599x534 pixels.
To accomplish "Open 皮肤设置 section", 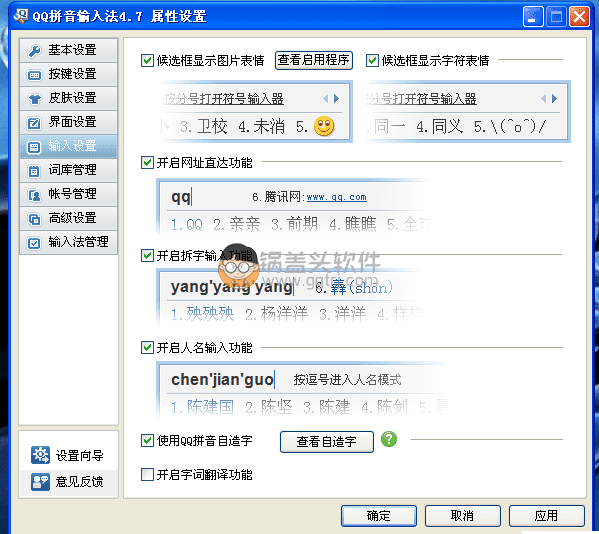I will coord(68,98).
